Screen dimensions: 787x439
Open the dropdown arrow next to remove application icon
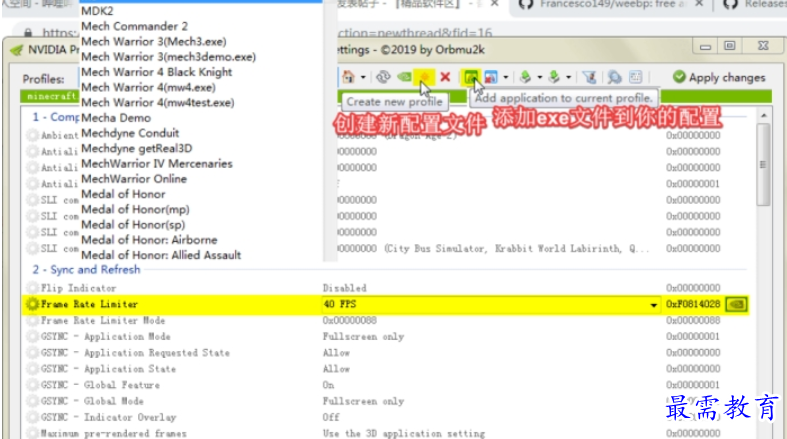pyautogui.click(x=505, y=78)
